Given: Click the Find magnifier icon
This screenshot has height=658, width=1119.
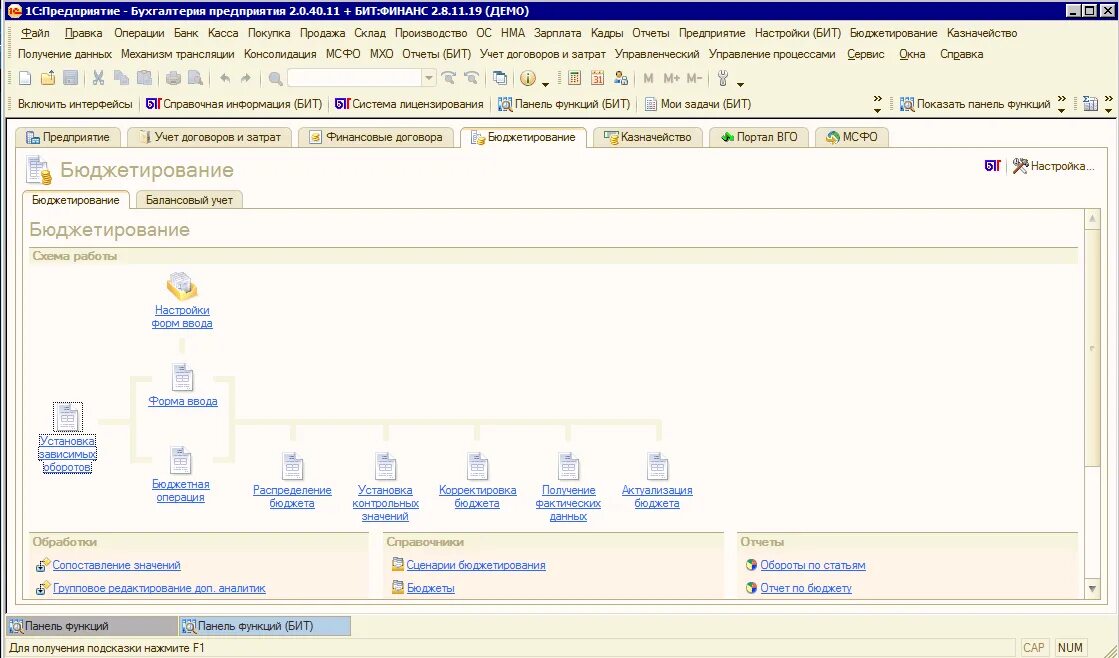Looking at the screenshot, I should pos(275,79).
